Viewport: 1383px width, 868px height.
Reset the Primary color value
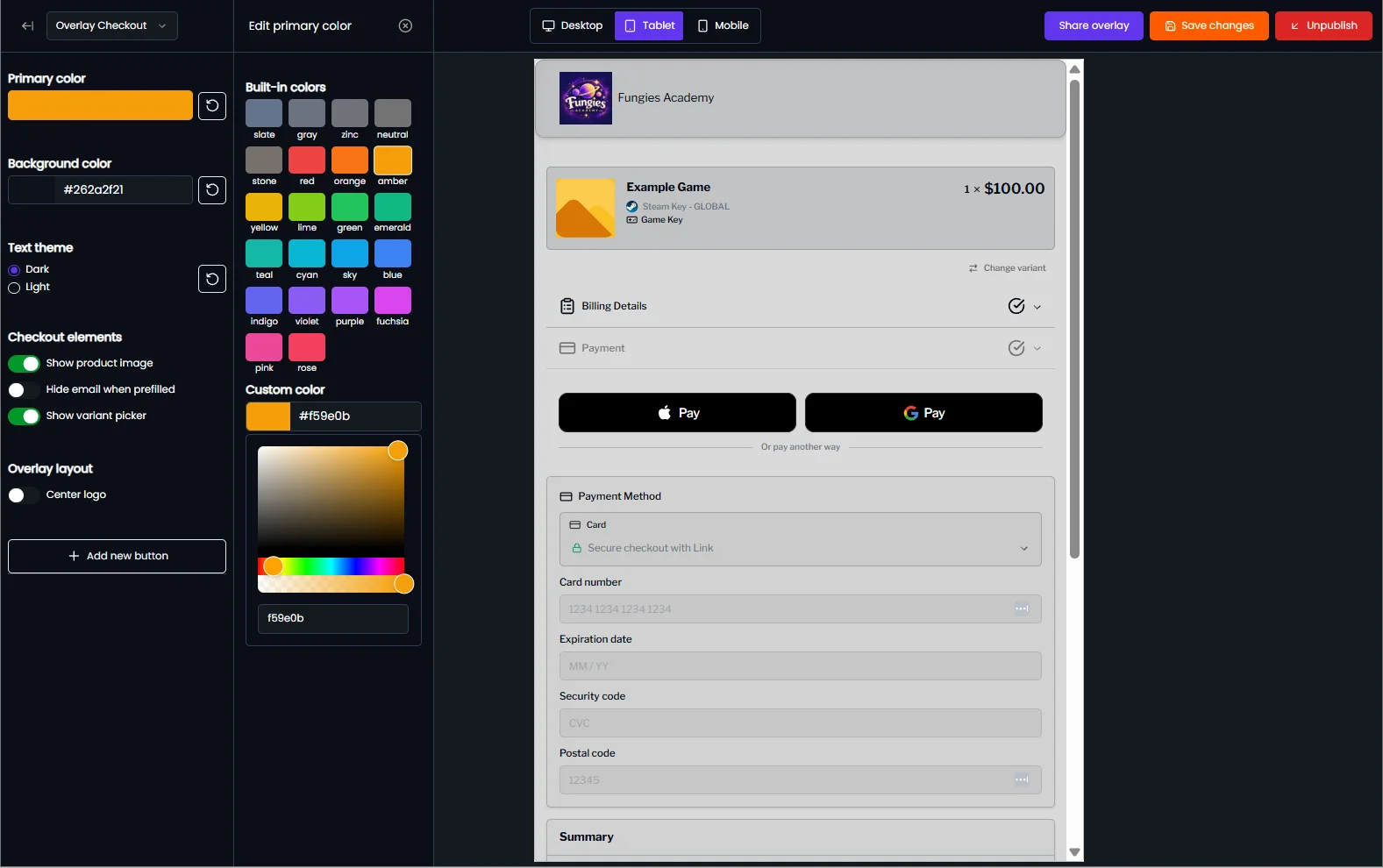[x=212, y=106]
